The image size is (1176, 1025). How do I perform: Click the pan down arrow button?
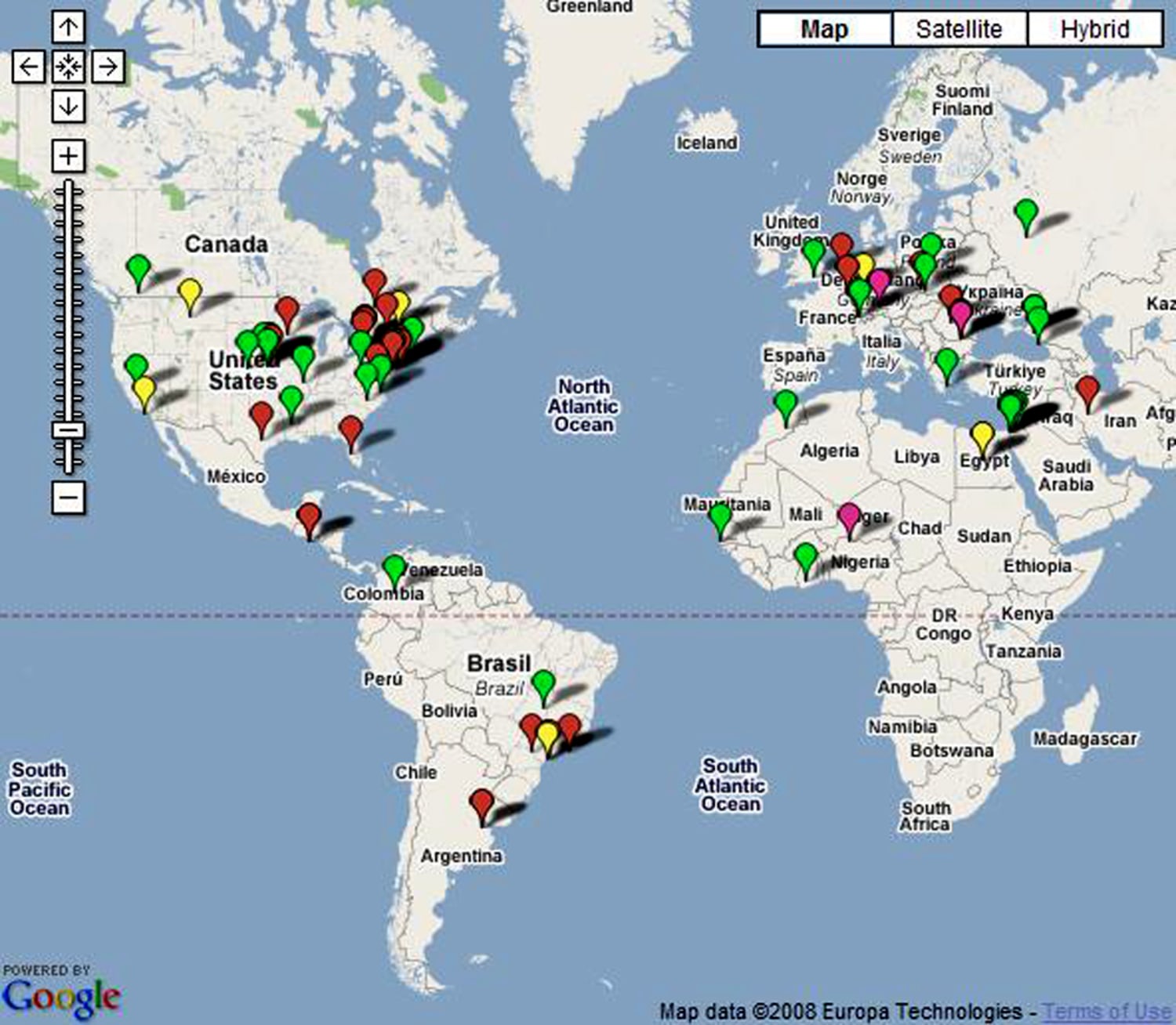[x=68, y=106]
